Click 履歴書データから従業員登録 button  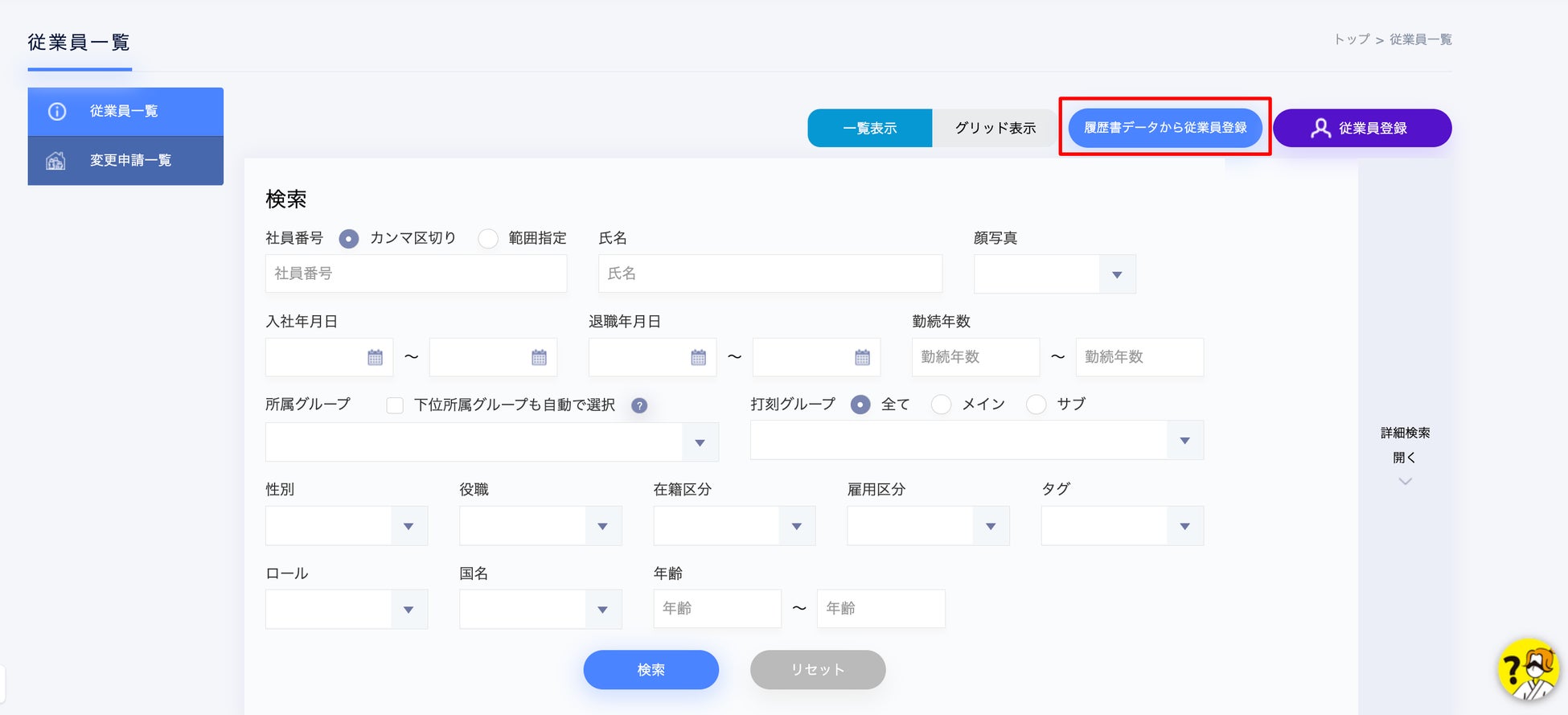click(x=1165, y=128)
